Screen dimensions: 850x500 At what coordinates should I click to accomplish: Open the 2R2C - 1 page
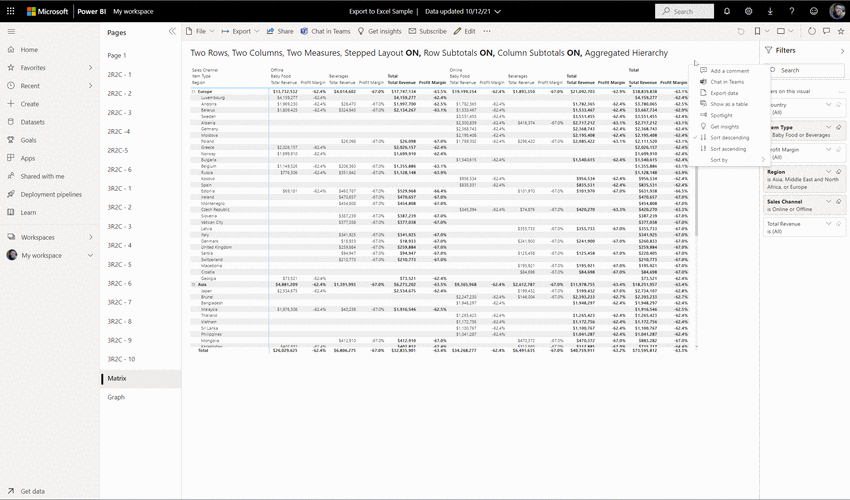pos(119,74)
